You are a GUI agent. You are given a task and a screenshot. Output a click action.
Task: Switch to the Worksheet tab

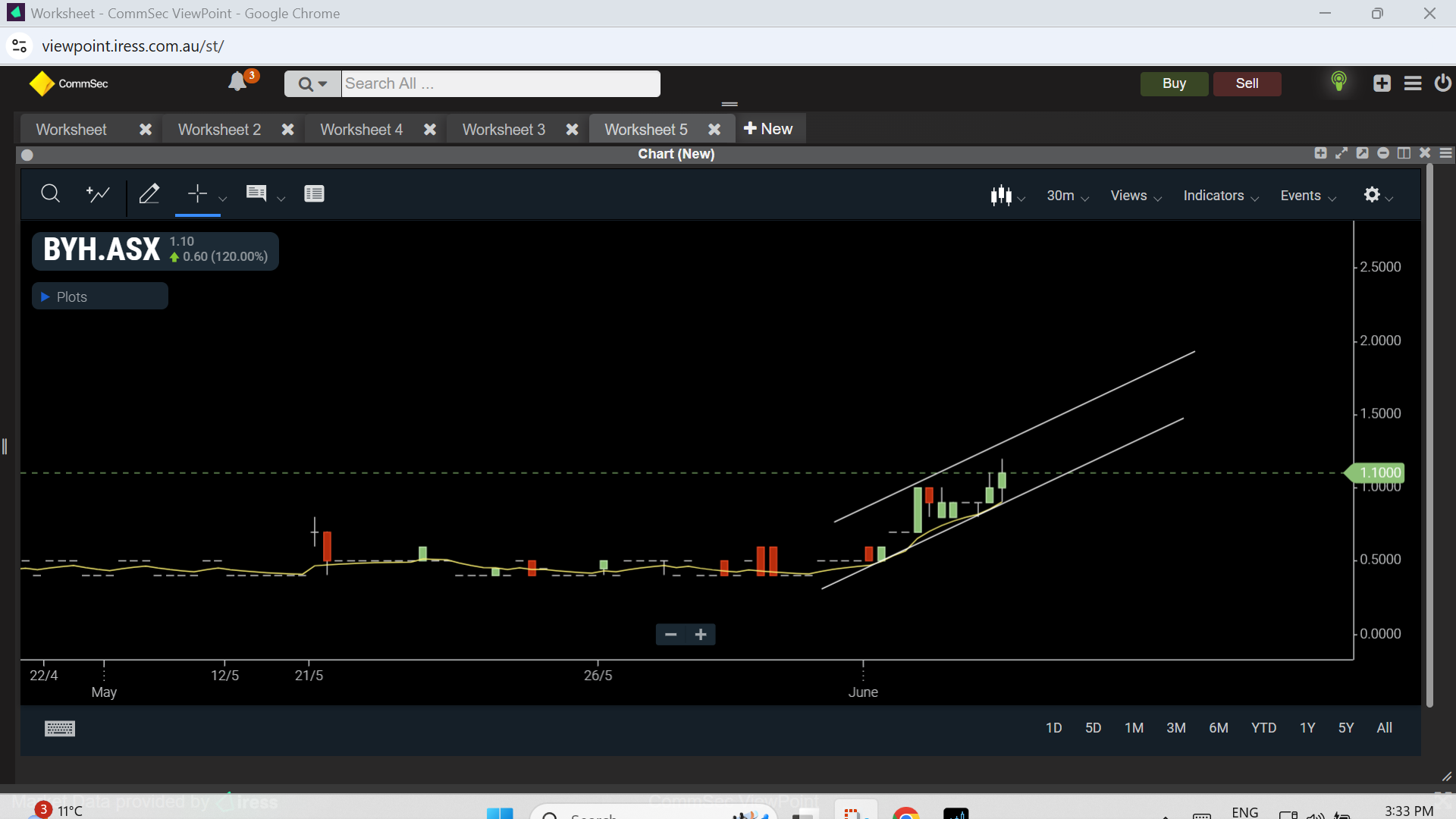tap(71, 130)
